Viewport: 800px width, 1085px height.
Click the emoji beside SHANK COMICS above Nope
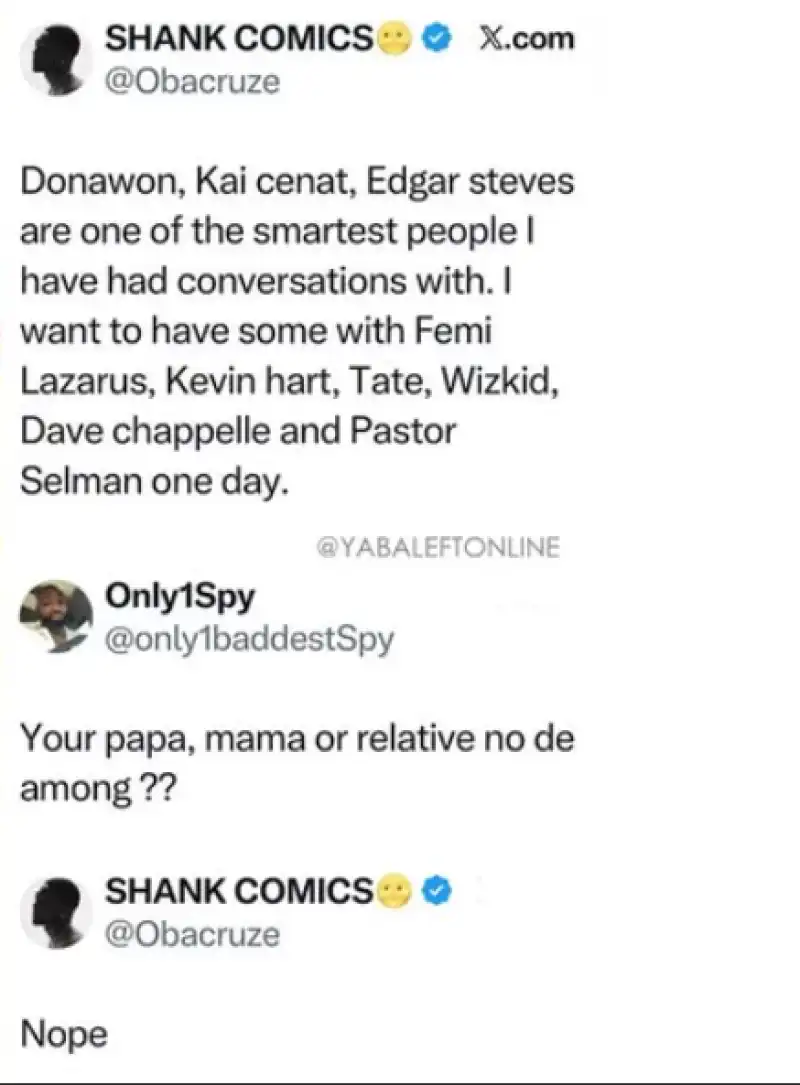(x=393, y=890)
